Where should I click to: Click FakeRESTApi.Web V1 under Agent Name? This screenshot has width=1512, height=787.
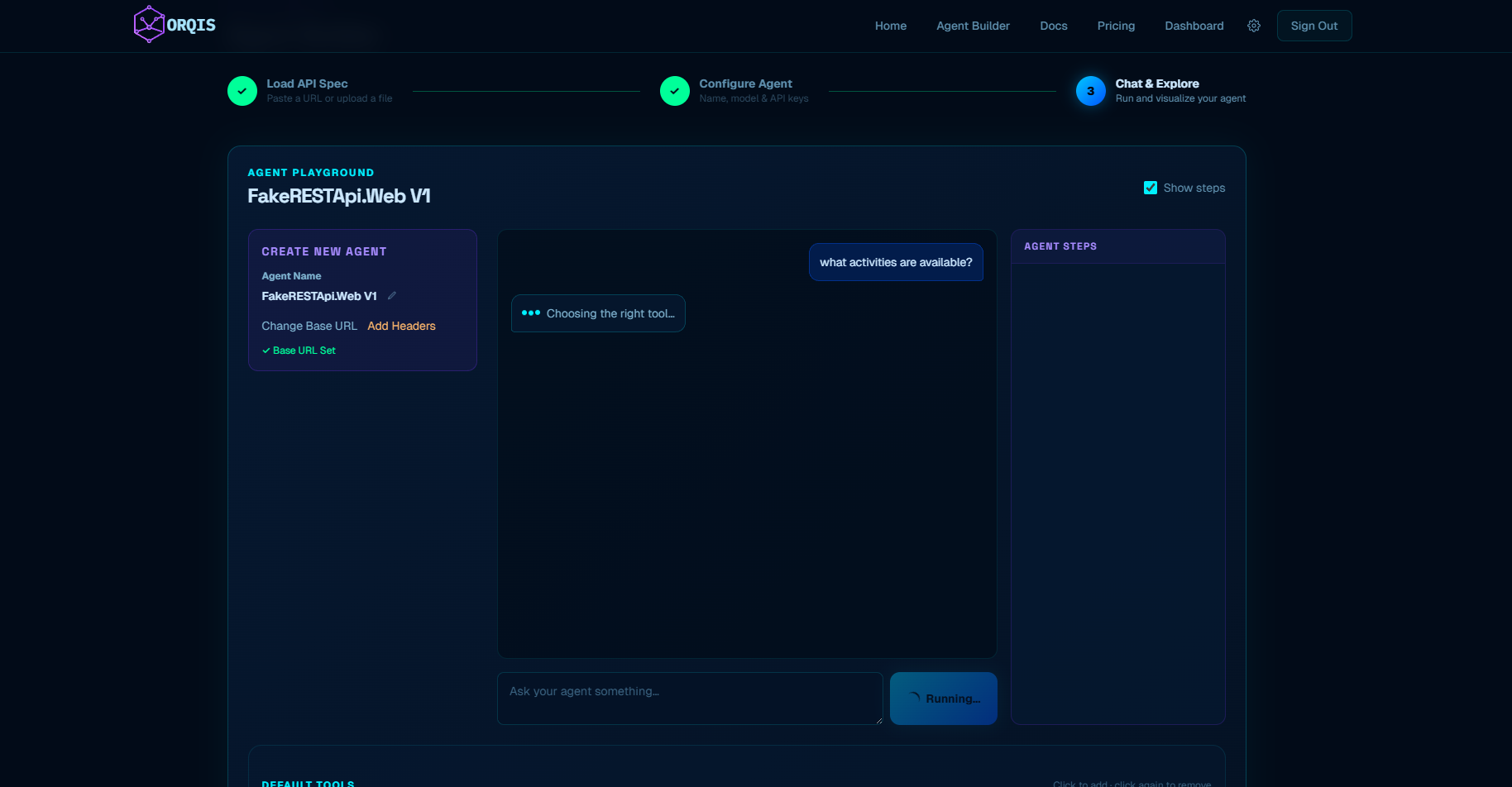tap(319, 296)
